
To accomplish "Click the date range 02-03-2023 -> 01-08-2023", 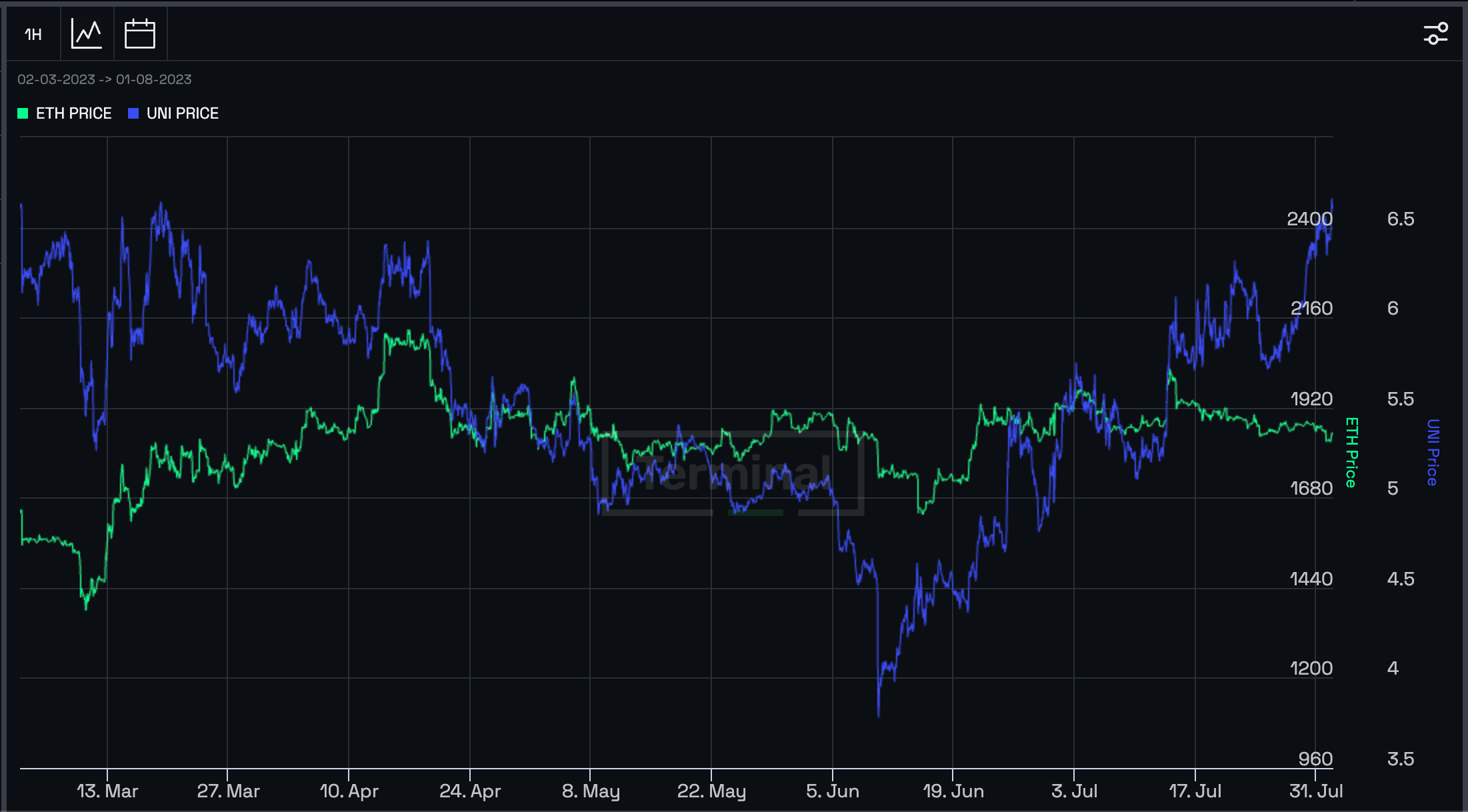I will pos(105,79).
